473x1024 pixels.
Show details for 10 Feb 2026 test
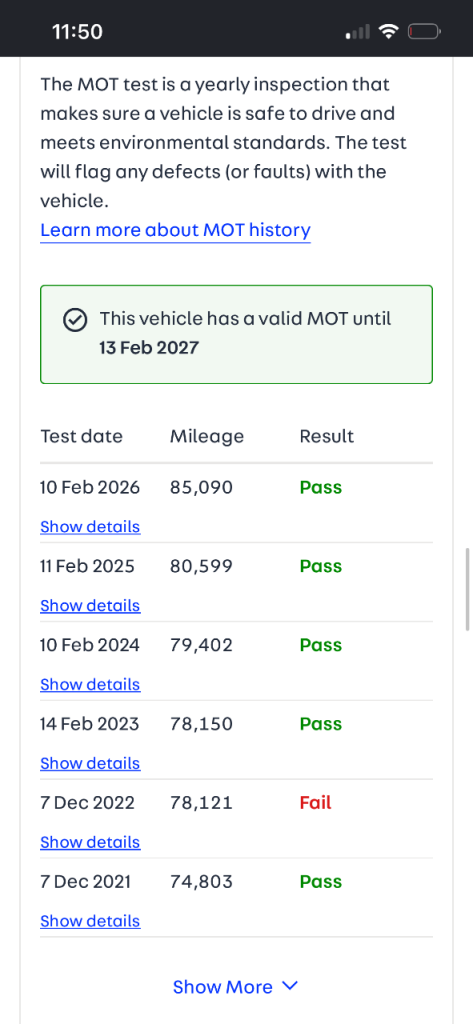tap(90, 526)
